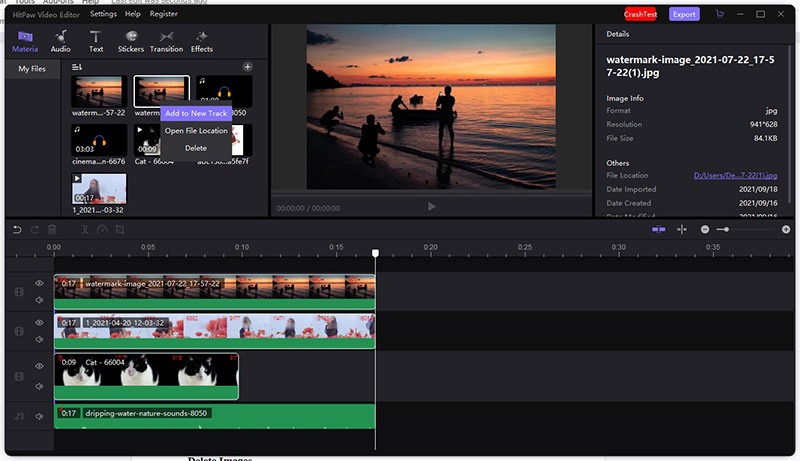This screenshot has height=461, width=800.
Task: Open the Help menu
Action: coord(133,14)
